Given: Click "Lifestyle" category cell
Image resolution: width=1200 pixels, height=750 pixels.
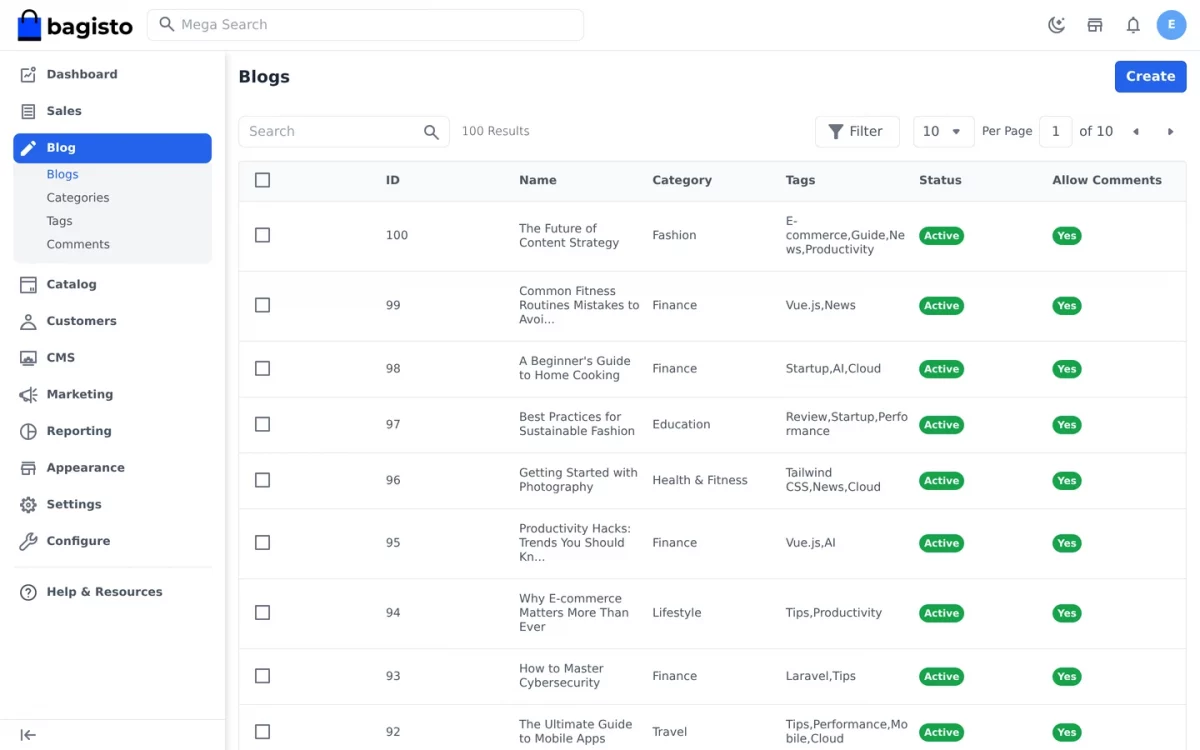Looking at the screenshot, I should [677, 612].
